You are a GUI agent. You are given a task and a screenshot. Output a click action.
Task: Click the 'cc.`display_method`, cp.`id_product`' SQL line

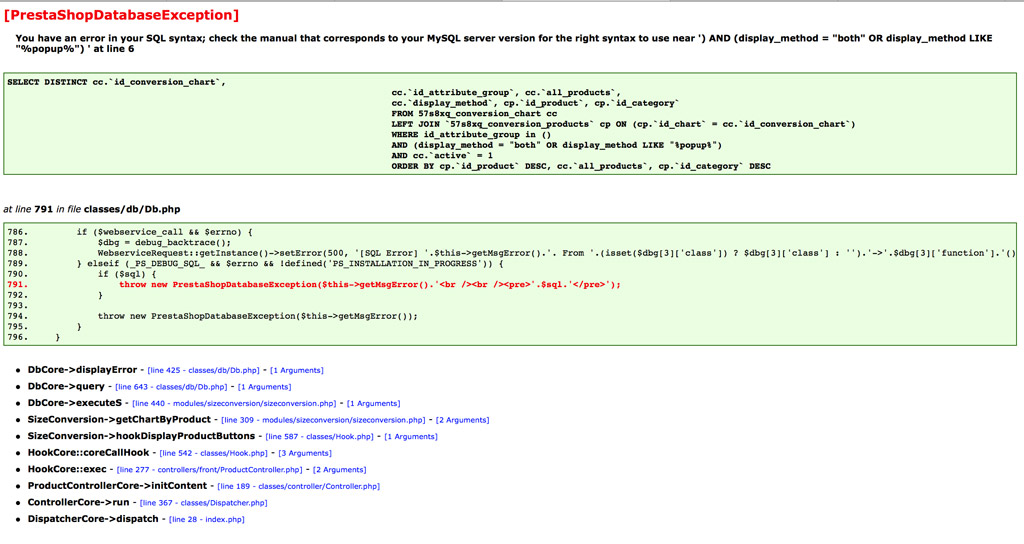pyautogui.click(x=536, y=103)
